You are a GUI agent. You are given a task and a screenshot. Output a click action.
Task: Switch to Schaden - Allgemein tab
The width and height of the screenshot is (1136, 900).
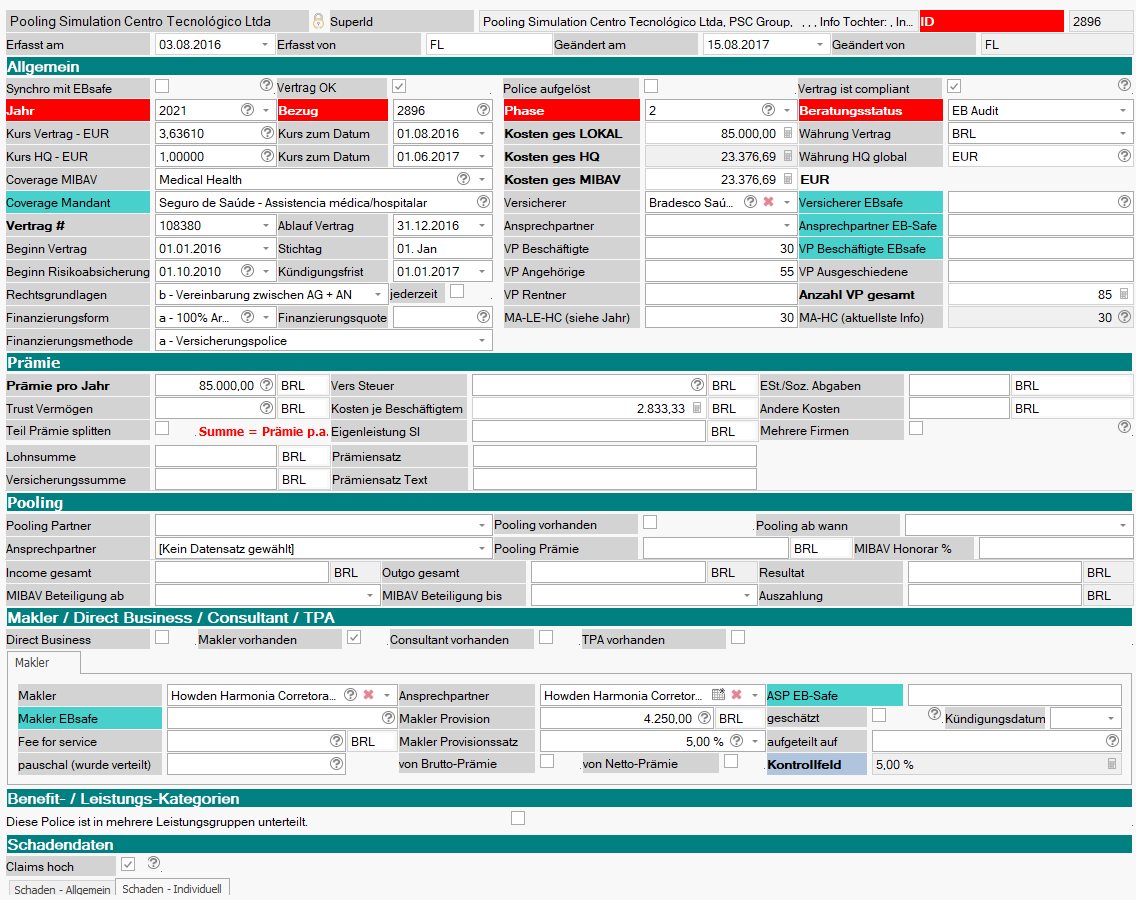(62, 889)
